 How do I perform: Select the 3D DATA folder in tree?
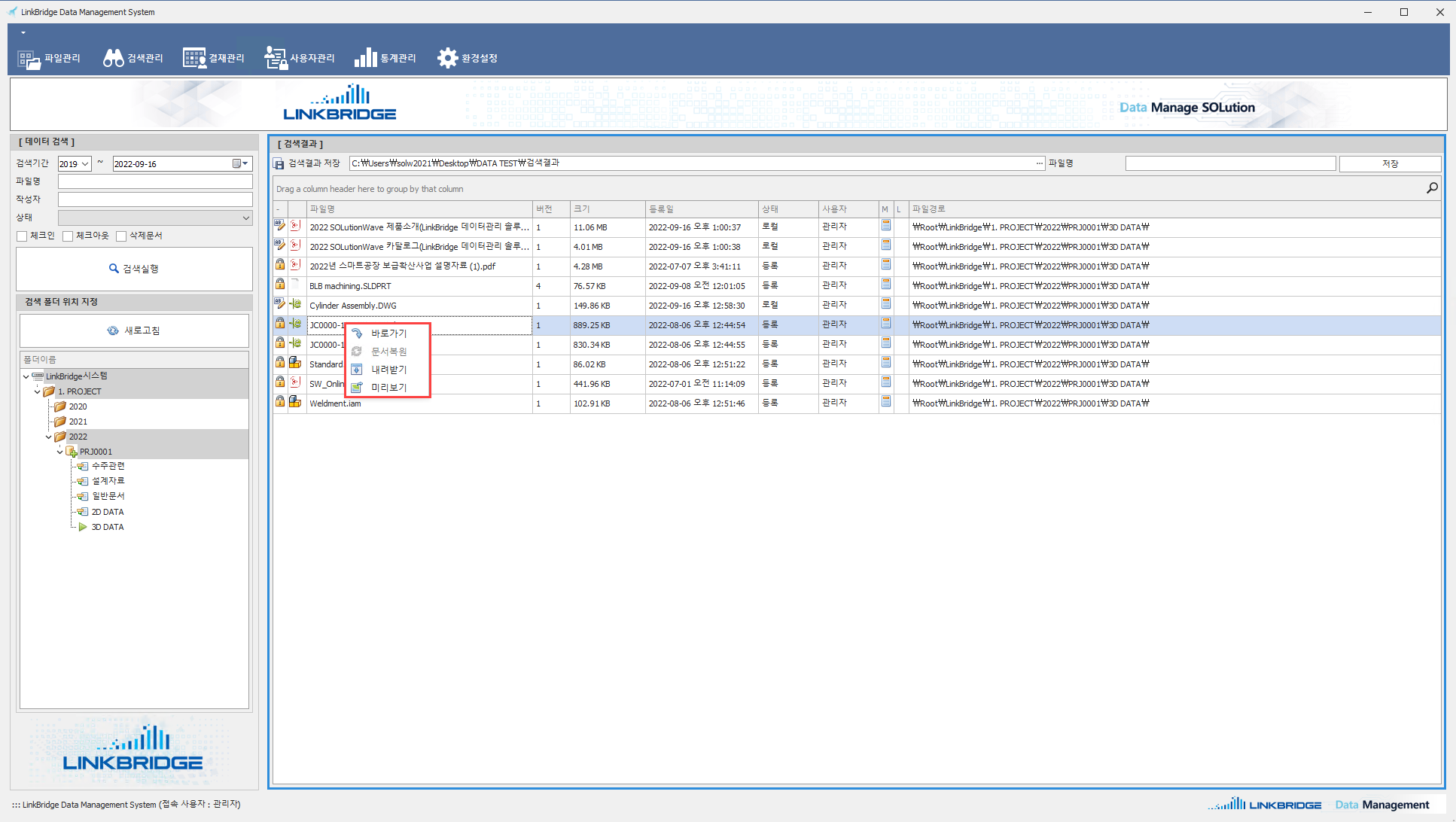(x=108, y=527)
